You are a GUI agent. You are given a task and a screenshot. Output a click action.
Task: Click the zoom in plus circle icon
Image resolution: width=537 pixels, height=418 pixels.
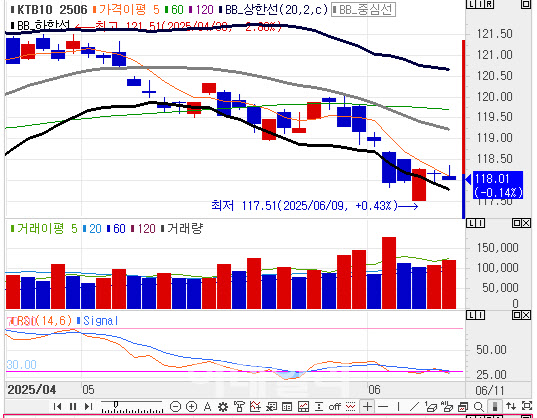pyautogui.click(x=191, y=407)
